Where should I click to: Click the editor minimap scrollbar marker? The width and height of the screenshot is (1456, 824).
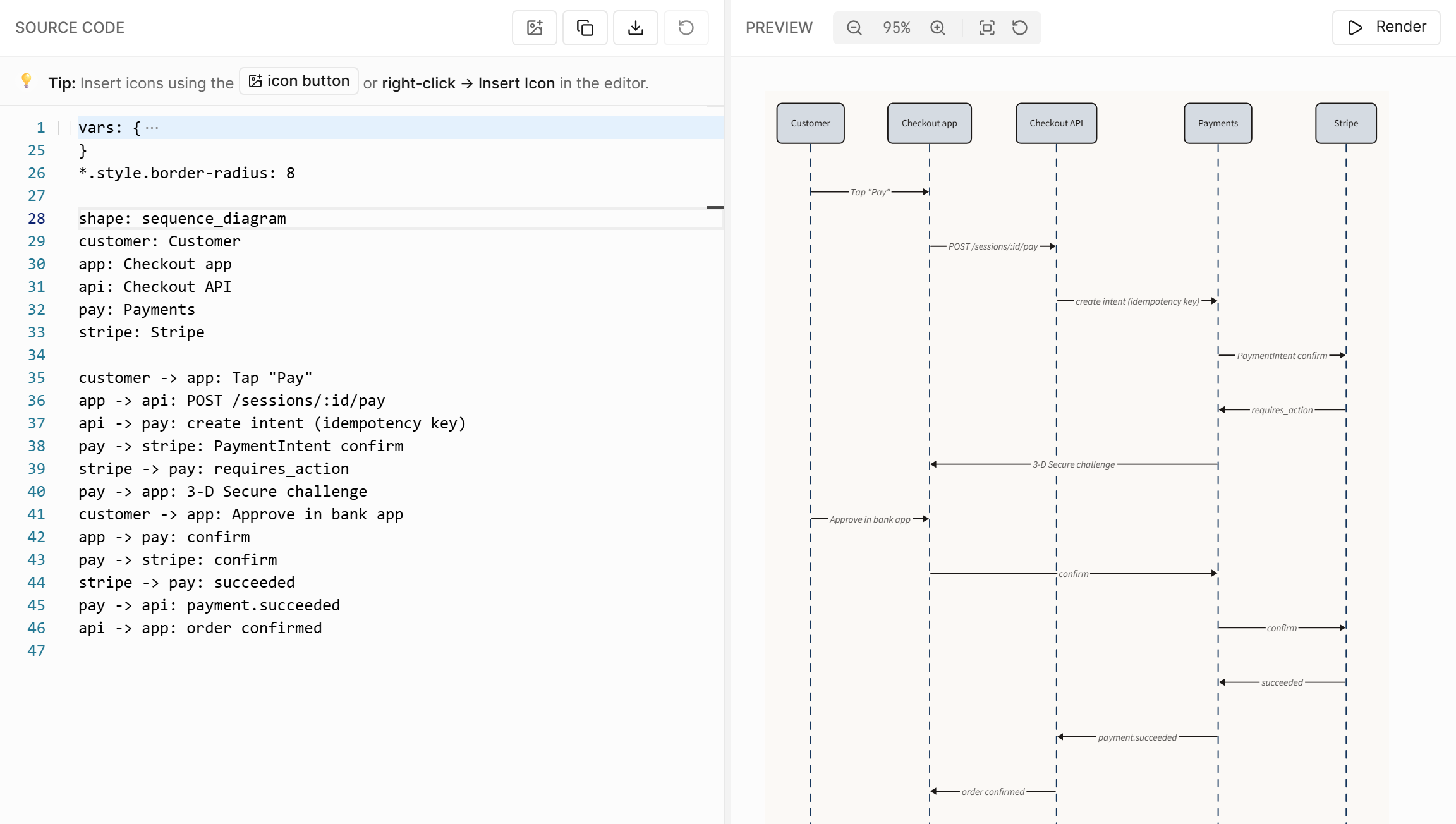point(715,207)
